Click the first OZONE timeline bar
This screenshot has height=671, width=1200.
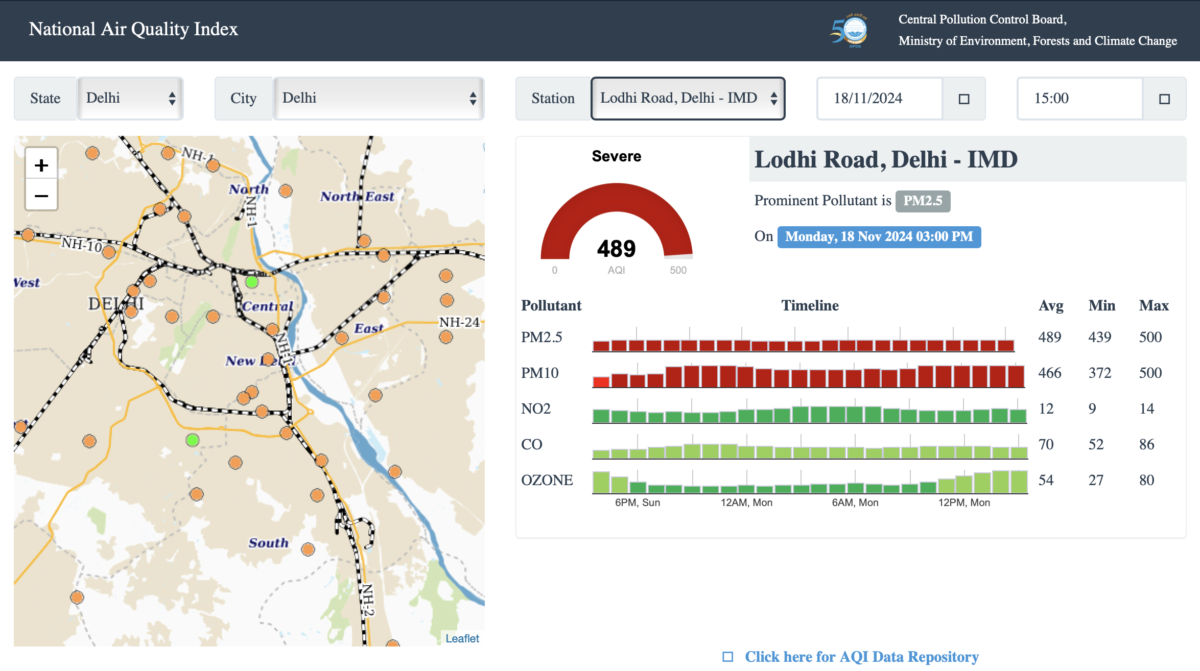pyautogui.click(x=601, y=482)
